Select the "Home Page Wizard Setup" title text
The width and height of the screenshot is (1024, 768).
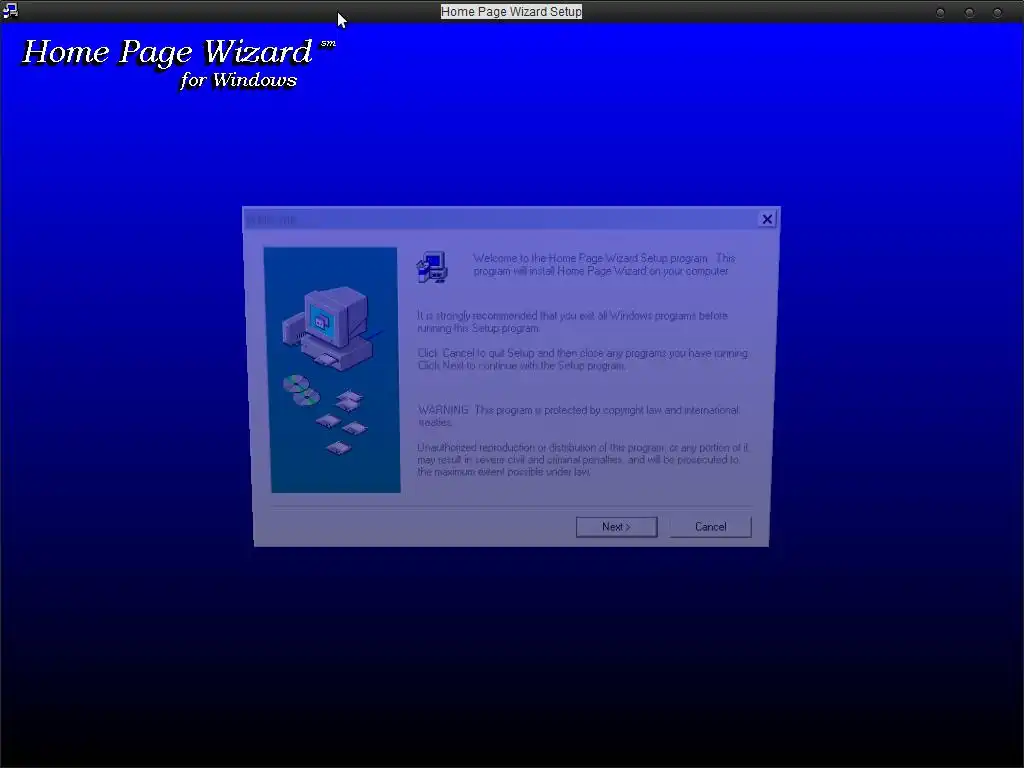pyautogui.click(x=511, y=12)
